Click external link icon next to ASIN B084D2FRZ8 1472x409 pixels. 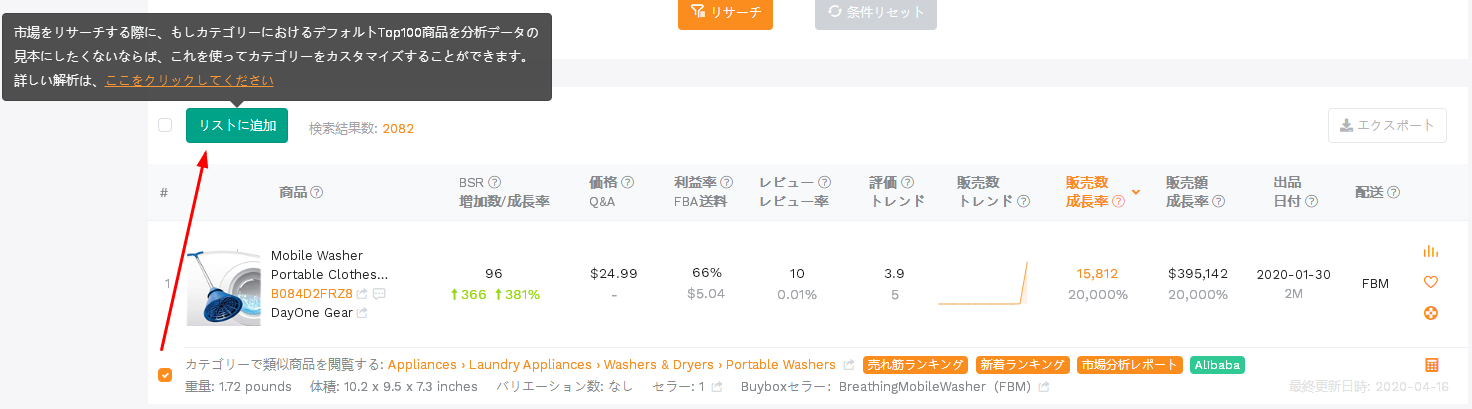click(362, 294)
